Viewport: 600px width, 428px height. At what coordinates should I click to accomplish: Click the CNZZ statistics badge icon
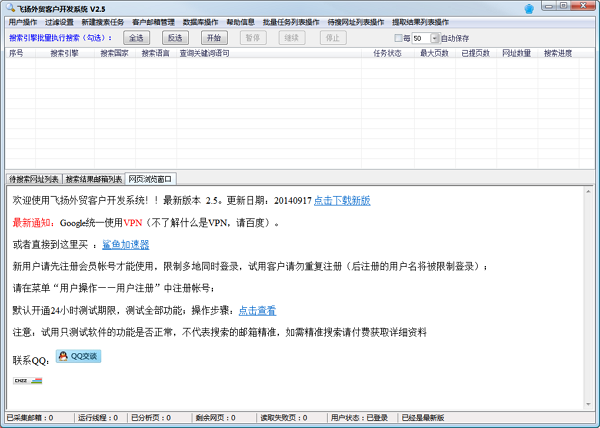[x=28, y=381]
